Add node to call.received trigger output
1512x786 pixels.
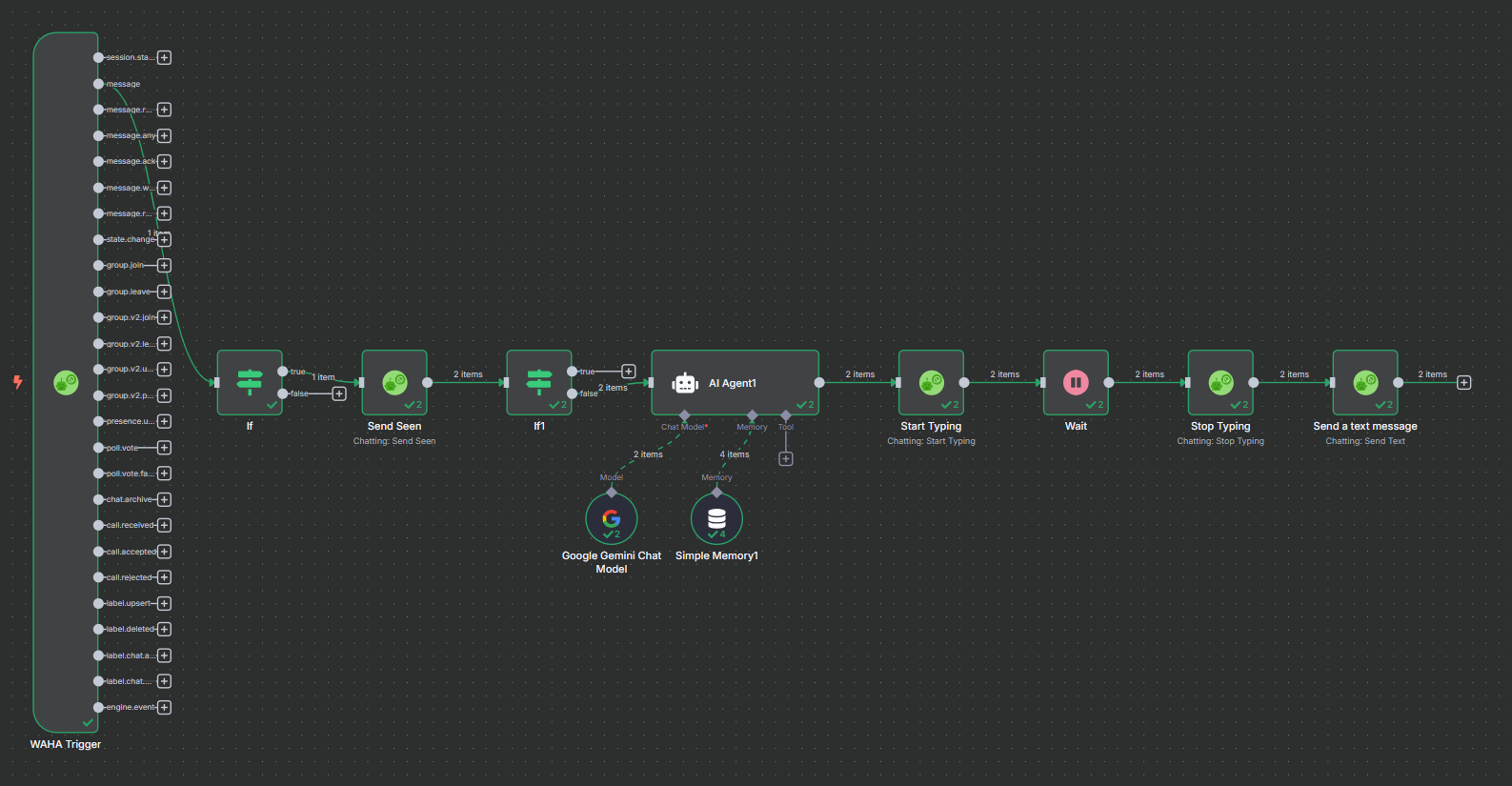[165, 525]
